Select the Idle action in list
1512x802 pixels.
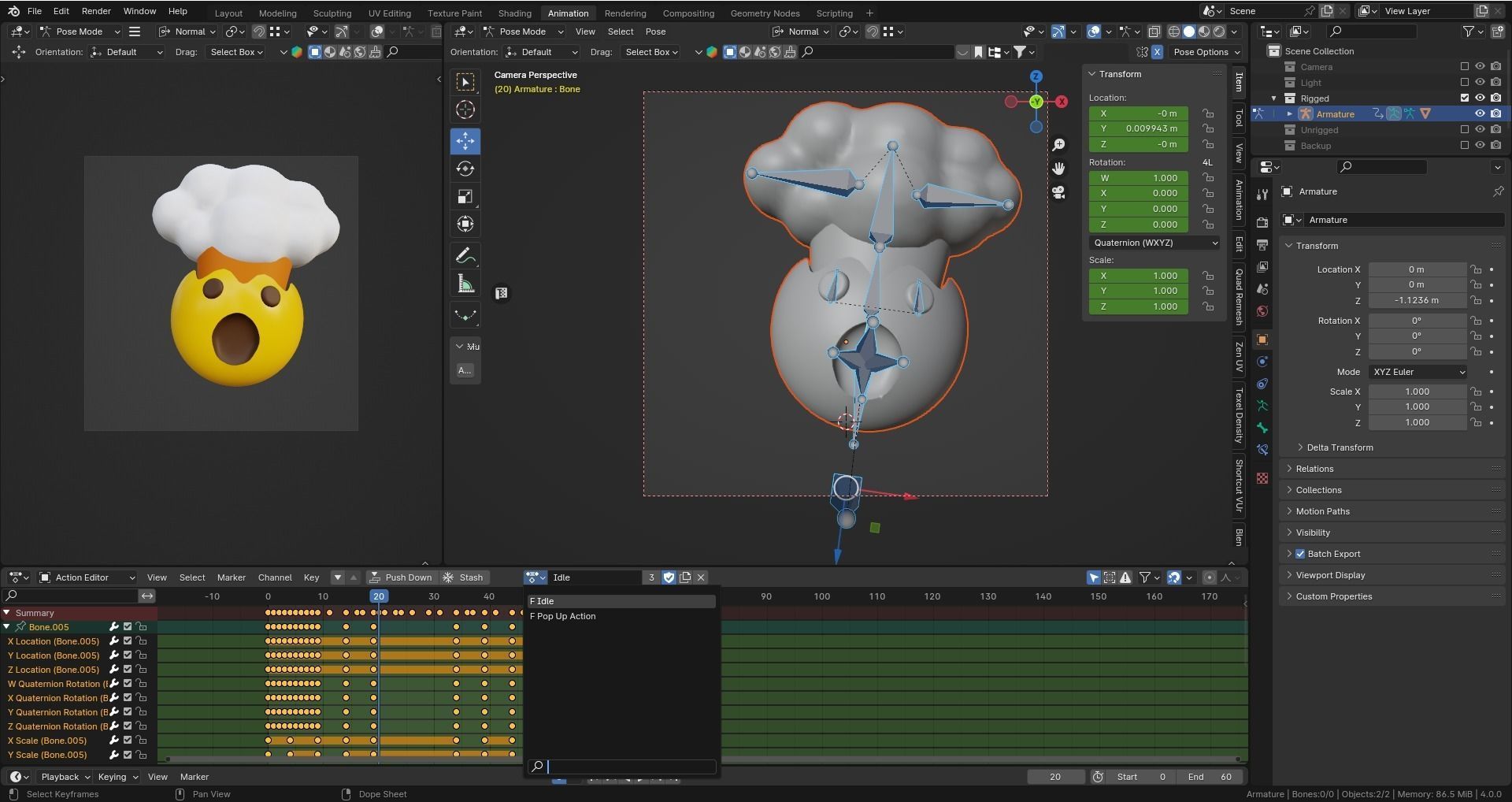(x=621, y=601)
